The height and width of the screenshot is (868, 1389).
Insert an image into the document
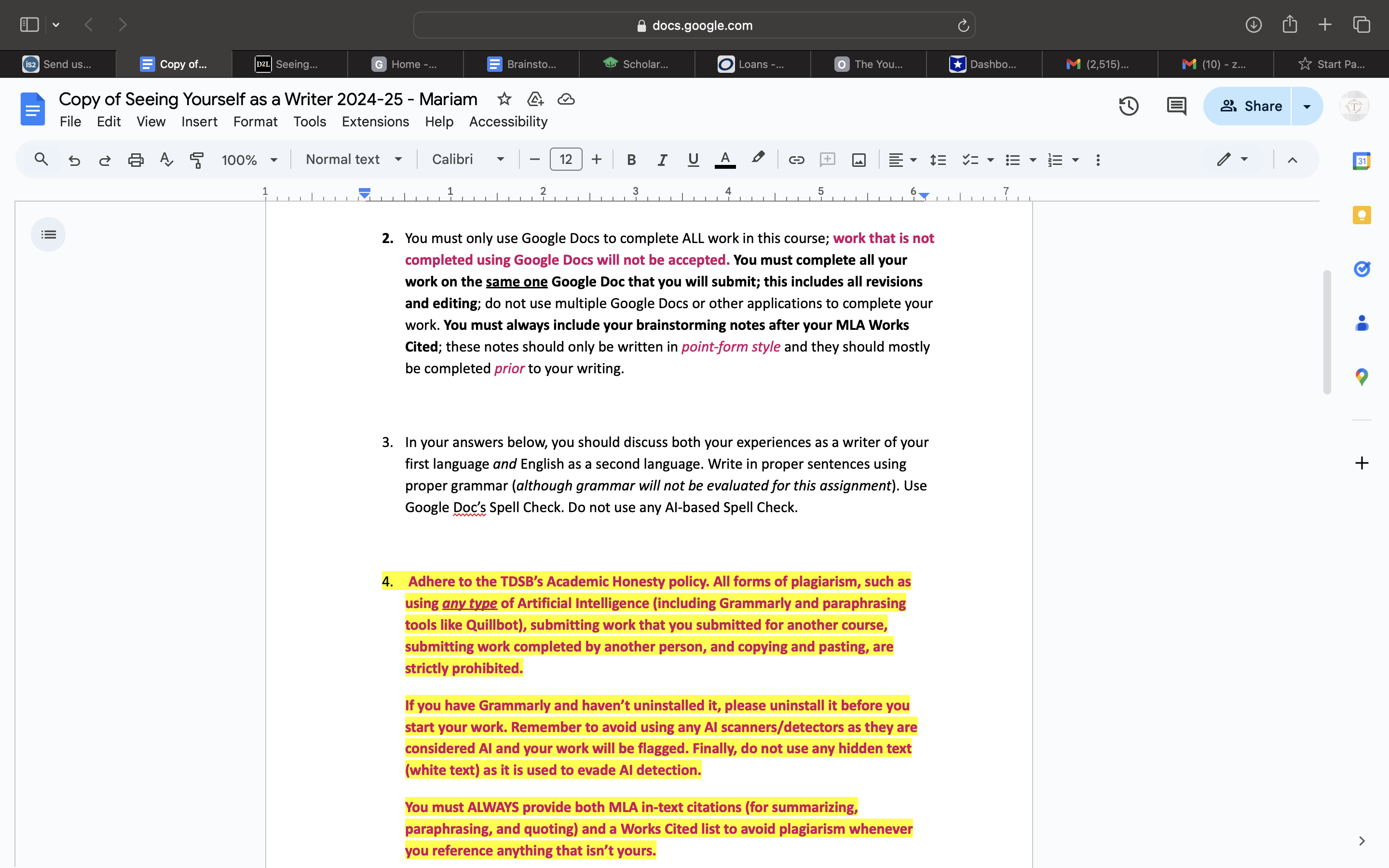858,160
